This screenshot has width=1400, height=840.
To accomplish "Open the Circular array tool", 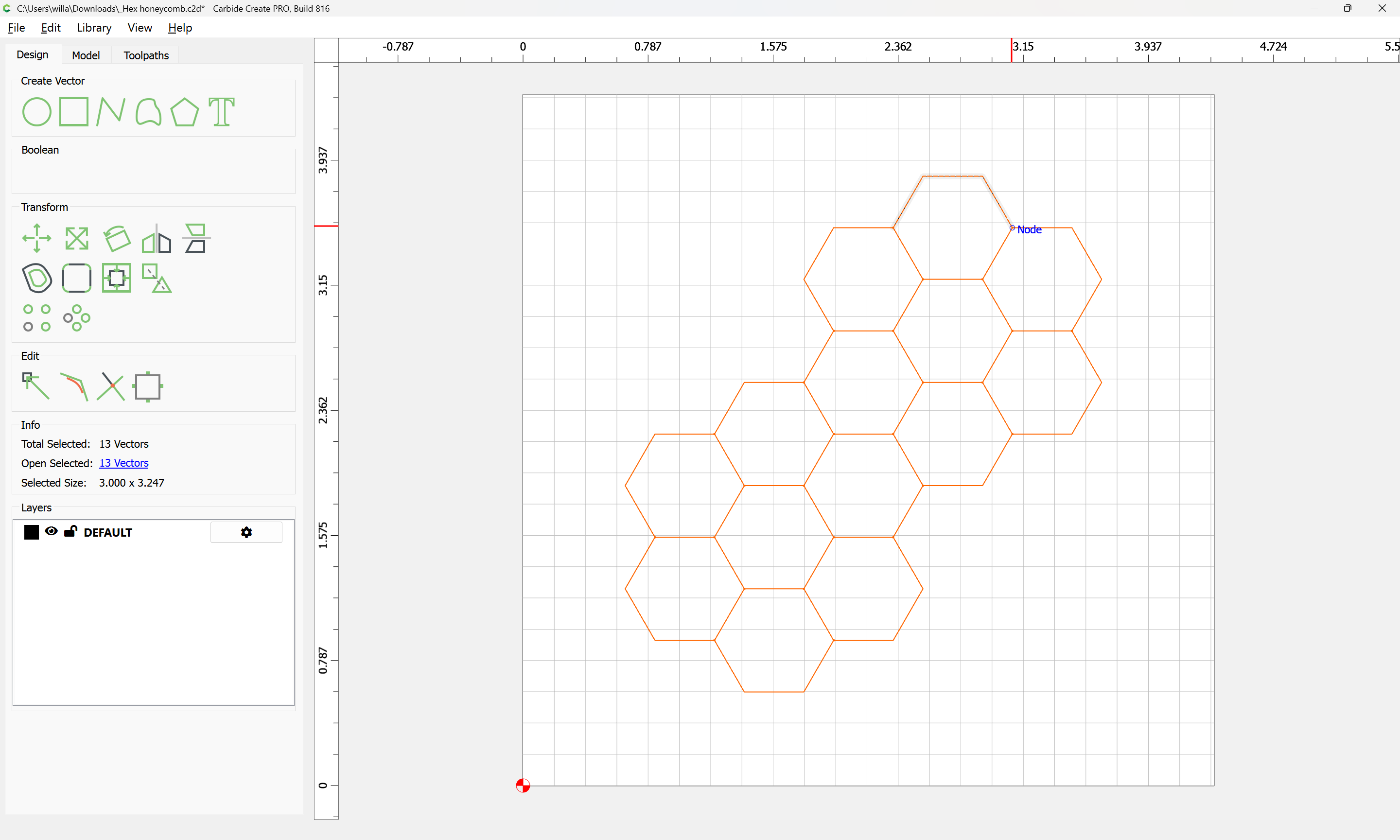I will click(76, 317).
